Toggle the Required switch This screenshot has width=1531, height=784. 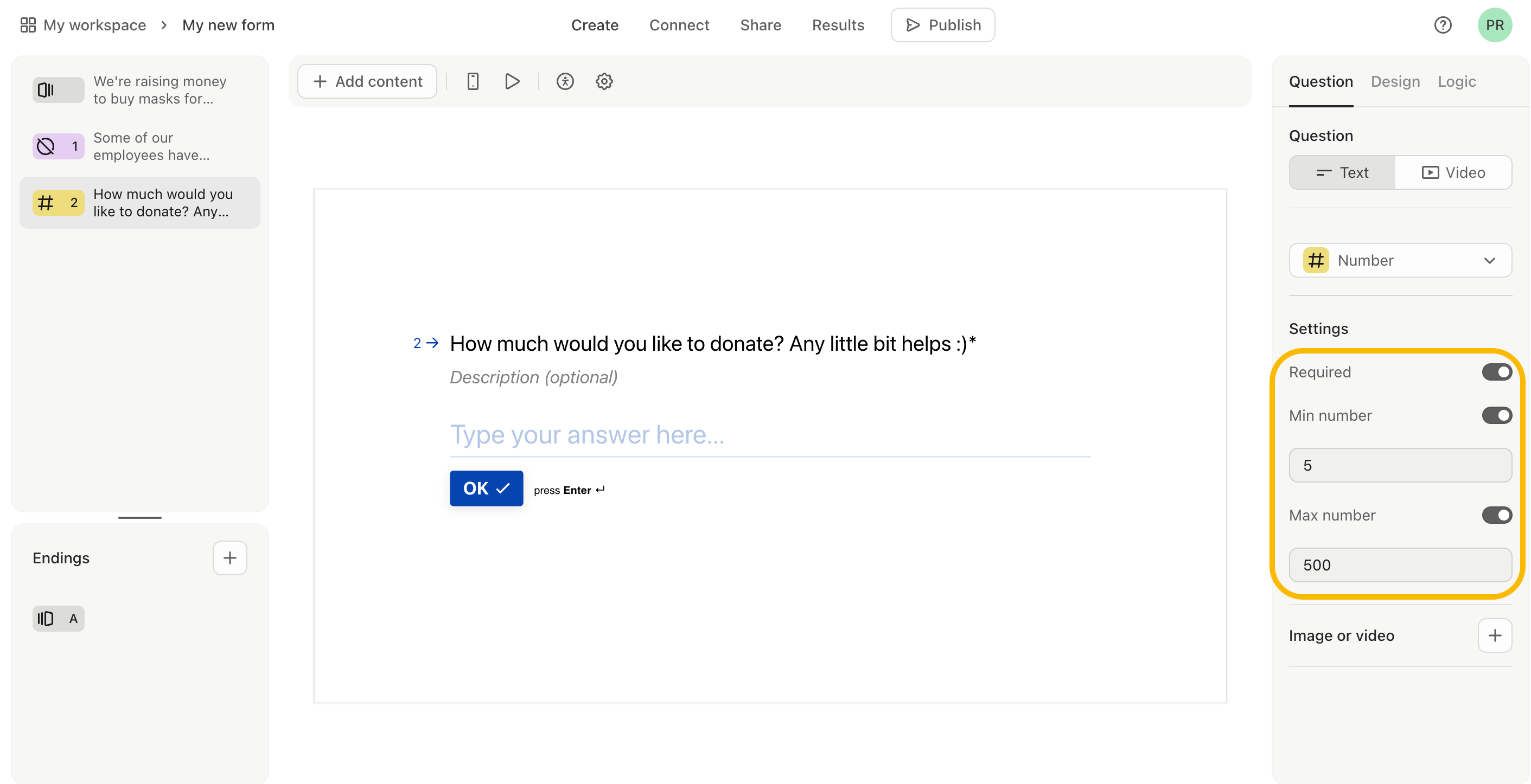(1496, 372)
